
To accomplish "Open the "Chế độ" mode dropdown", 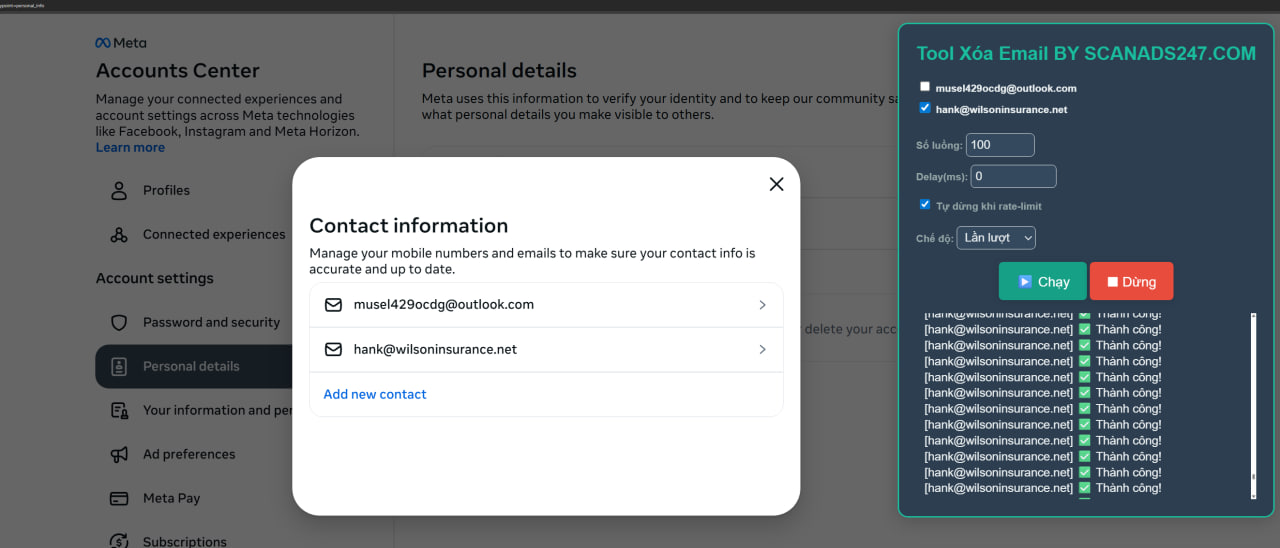I will pyautogui.click(x=995, y=238).
